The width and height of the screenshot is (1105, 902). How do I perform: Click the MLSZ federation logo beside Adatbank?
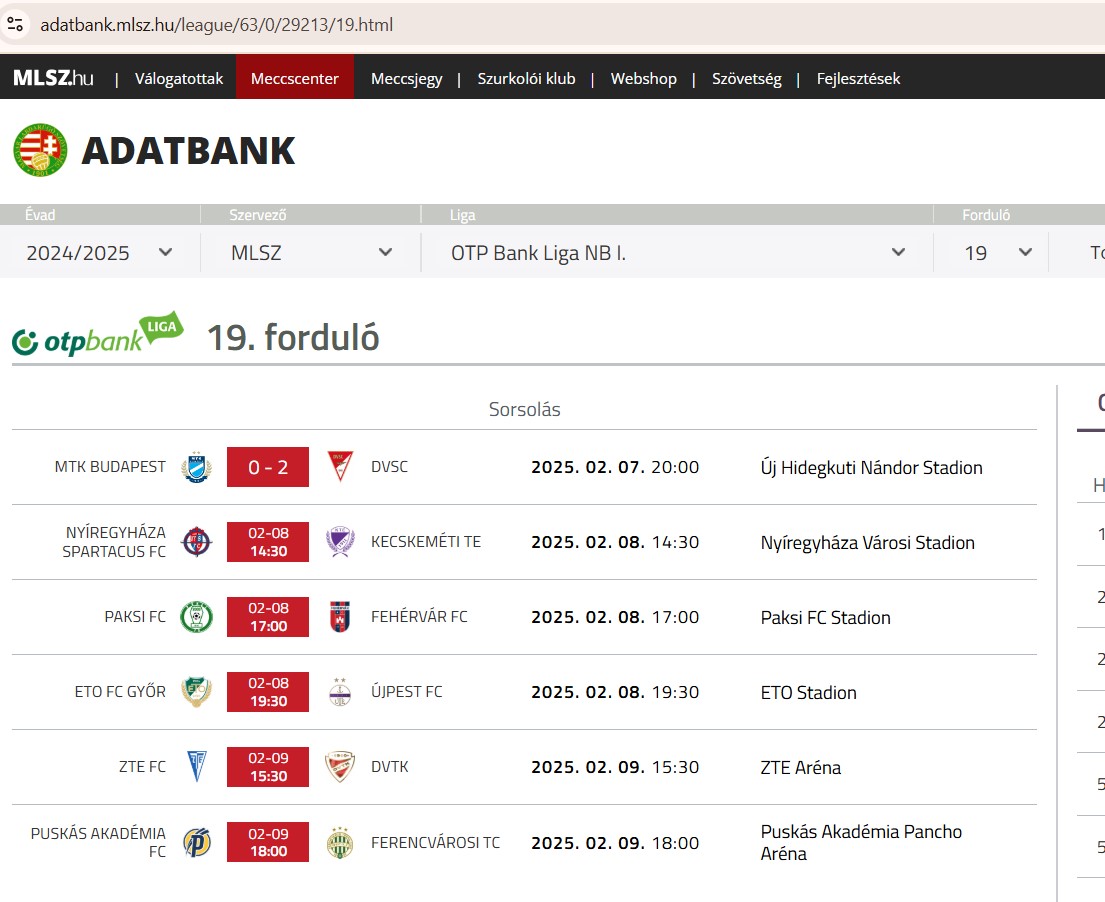tap(40, 150)
